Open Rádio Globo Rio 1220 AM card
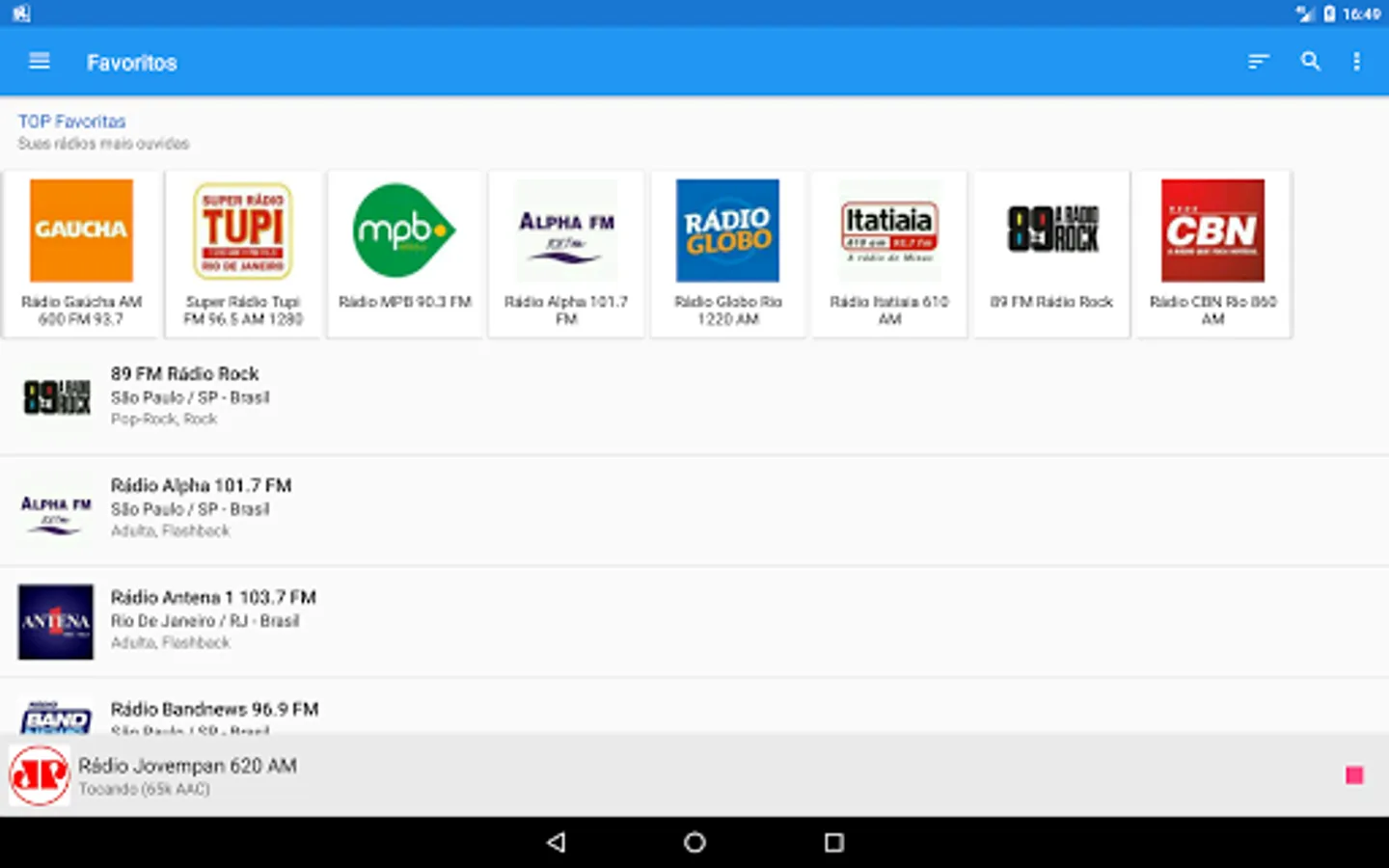Viewport: 1389px width, 868px height. pos(728,255)
